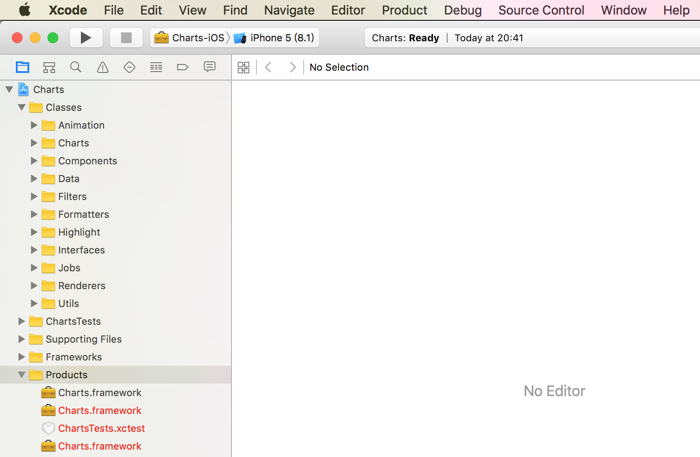Expand the Supporting Files triangle

[21, 339]
